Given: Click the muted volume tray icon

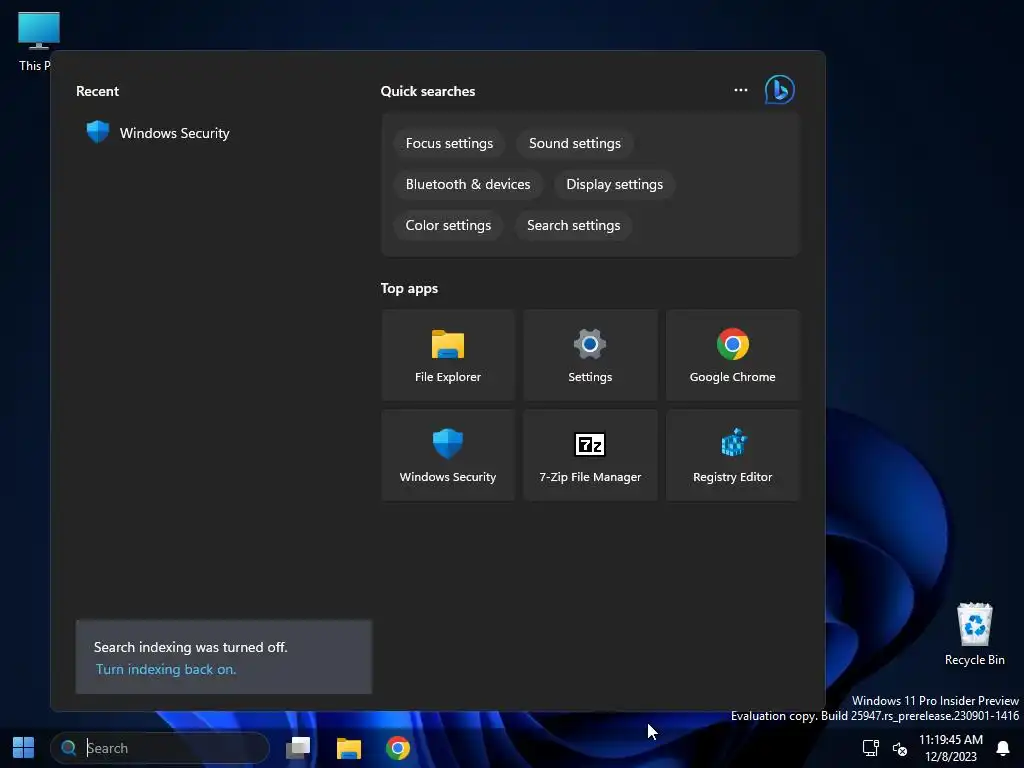Looking at the screenshot, I should coord(900,748).
